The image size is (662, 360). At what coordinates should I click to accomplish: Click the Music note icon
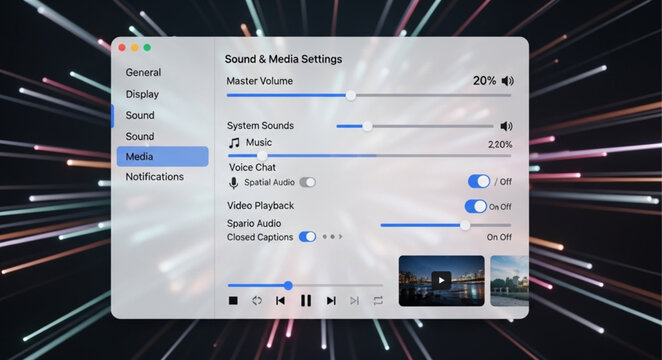click(x=234, y=143)
